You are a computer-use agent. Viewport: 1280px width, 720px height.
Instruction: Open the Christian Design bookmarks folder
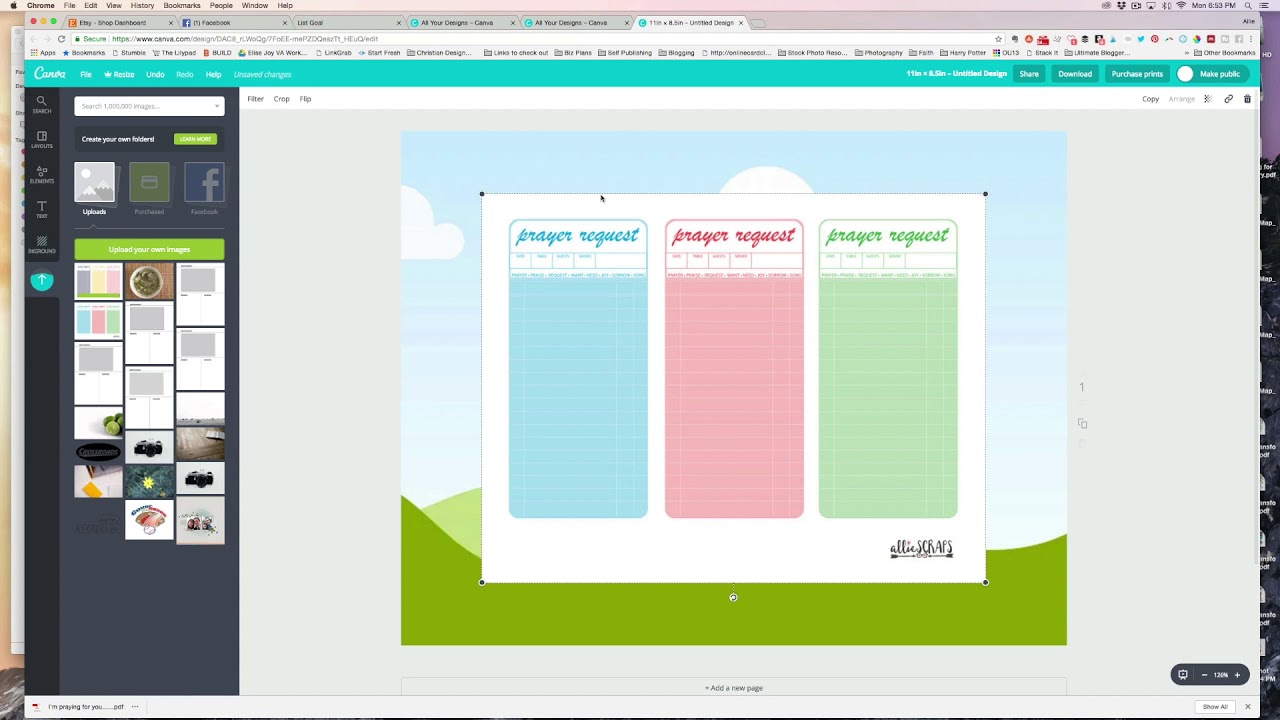click(x=440, y=52)
